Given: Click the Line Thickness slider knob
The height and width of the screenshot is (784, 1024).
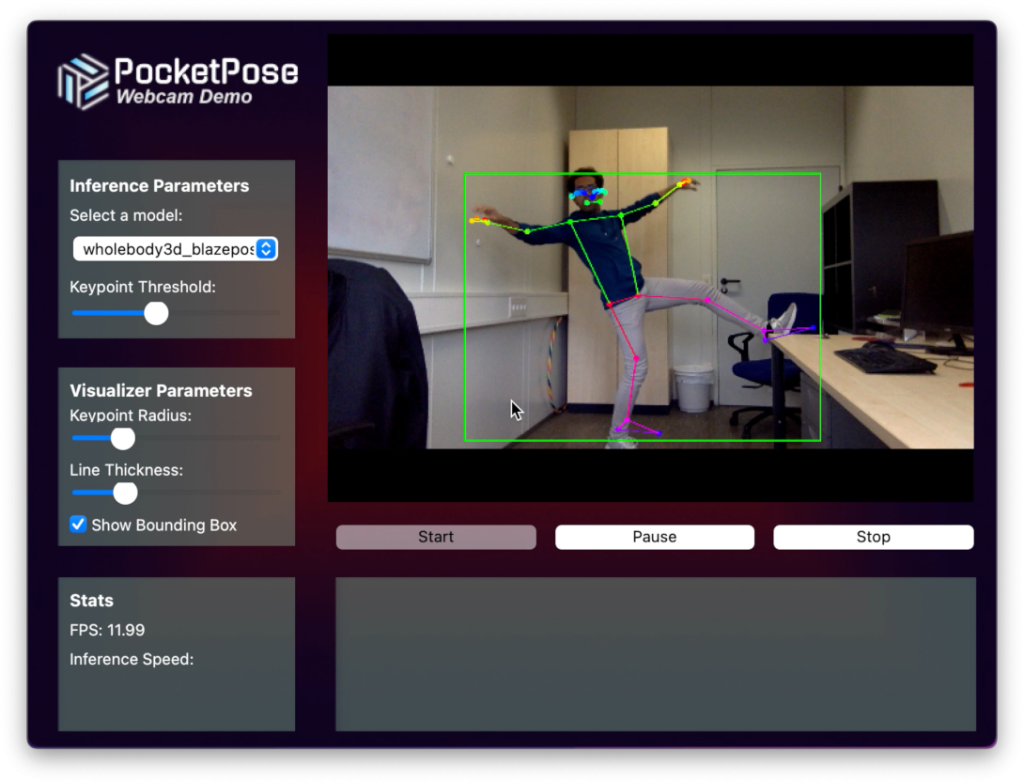Looking at the screenshot, I should 125,492.
